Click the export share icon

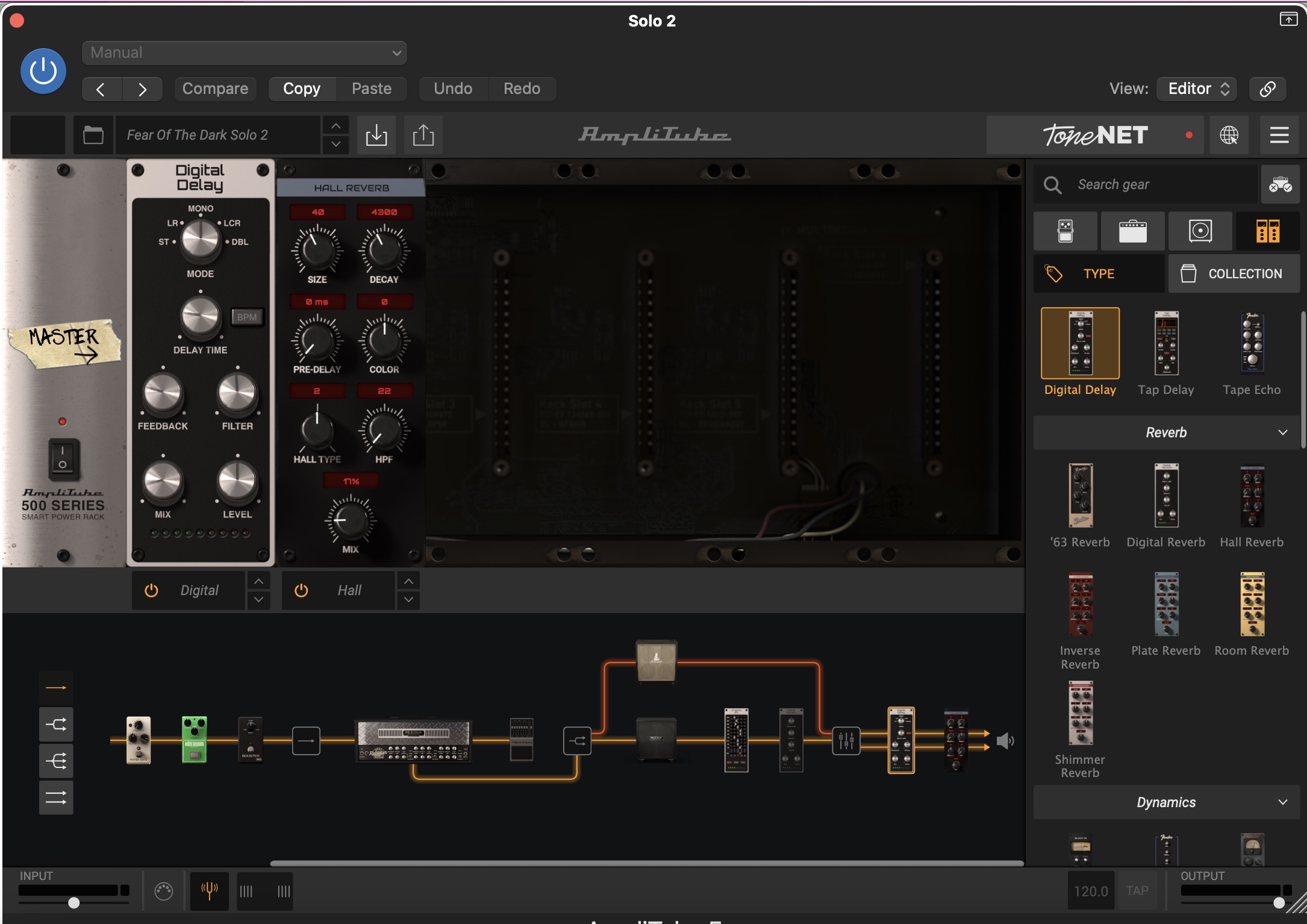point(423,135)
